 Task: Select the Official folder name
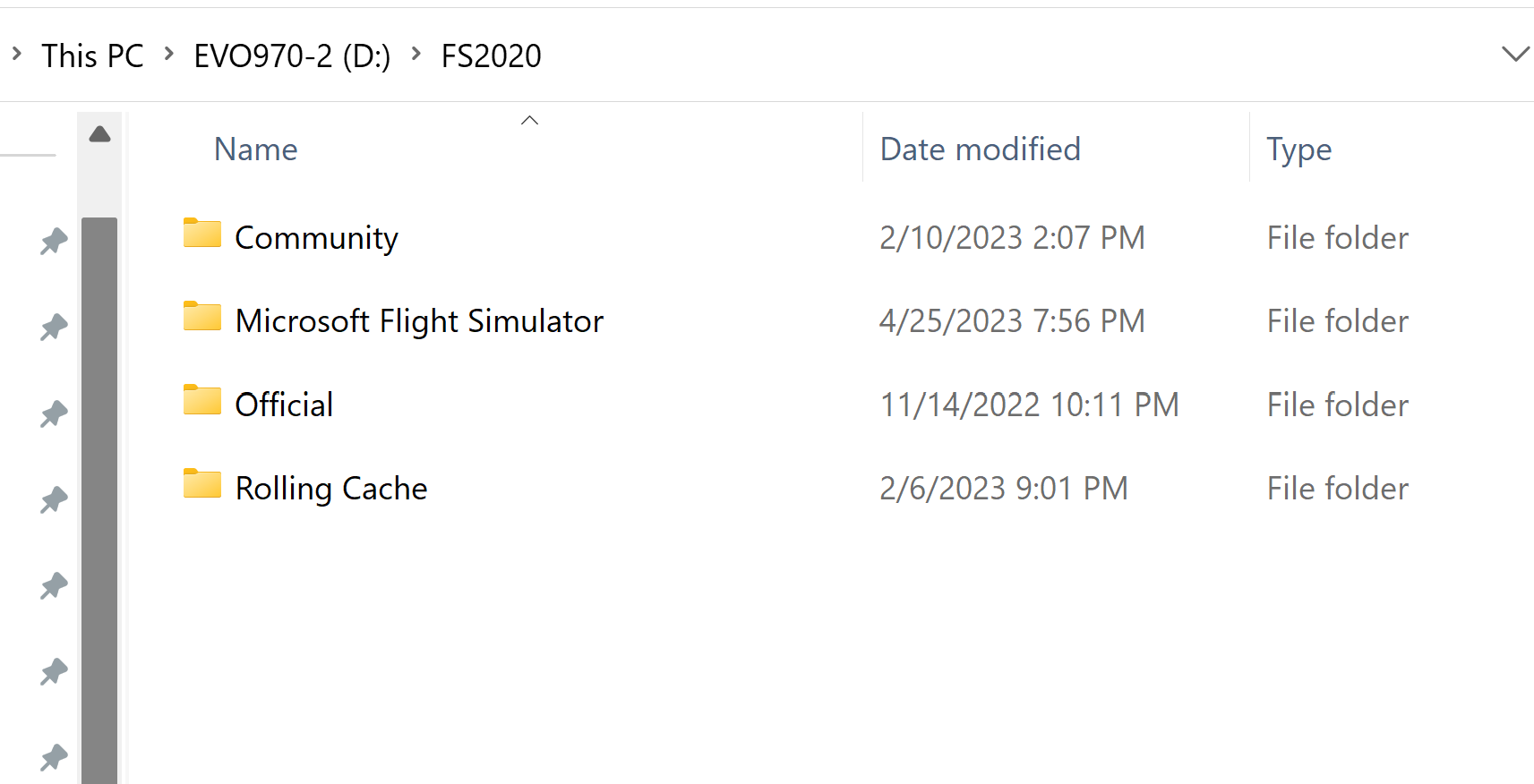(x=284, y=405)
